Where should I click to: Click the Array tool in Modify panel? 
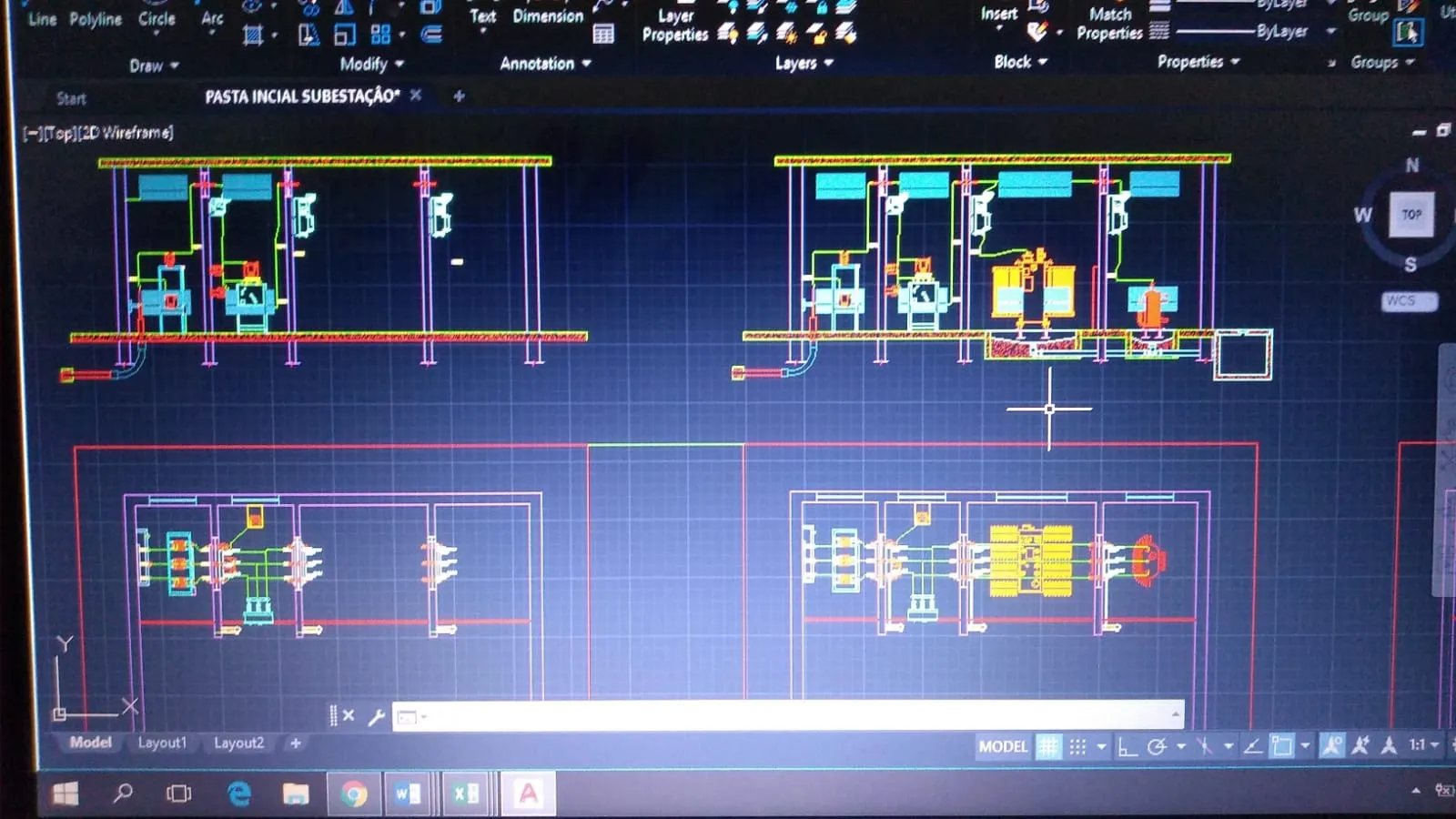[380, 35]
